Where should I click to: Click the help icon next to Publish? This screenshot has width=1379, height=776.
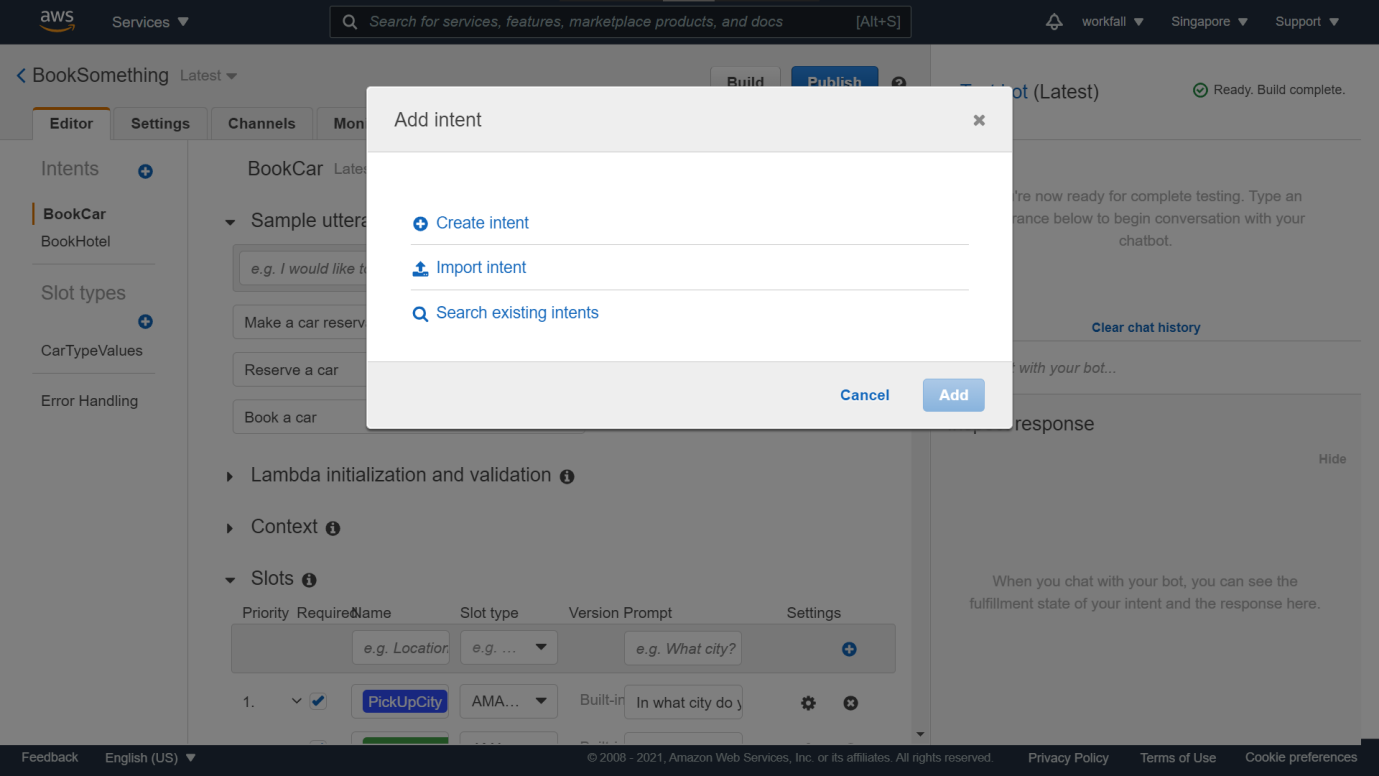899,83
